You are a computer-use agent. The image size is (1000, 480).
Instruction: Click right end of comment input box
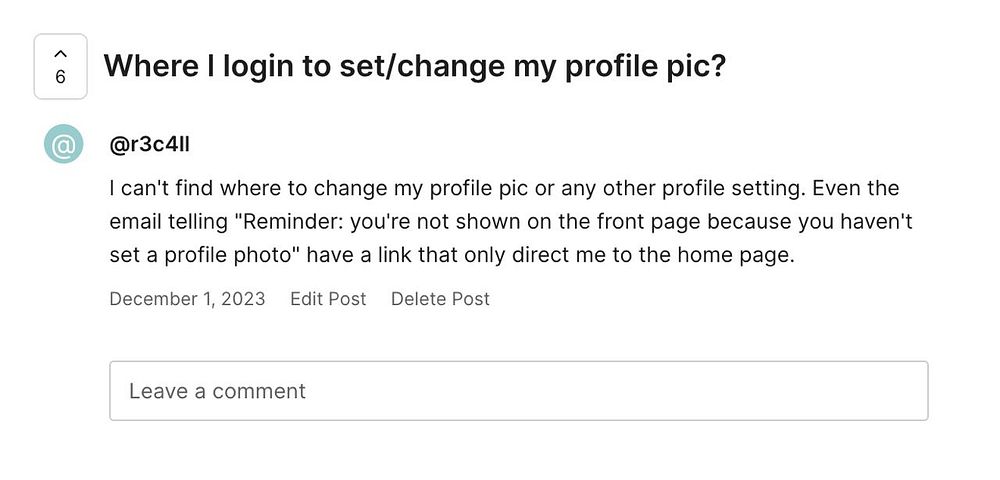[x=900, y=390]
